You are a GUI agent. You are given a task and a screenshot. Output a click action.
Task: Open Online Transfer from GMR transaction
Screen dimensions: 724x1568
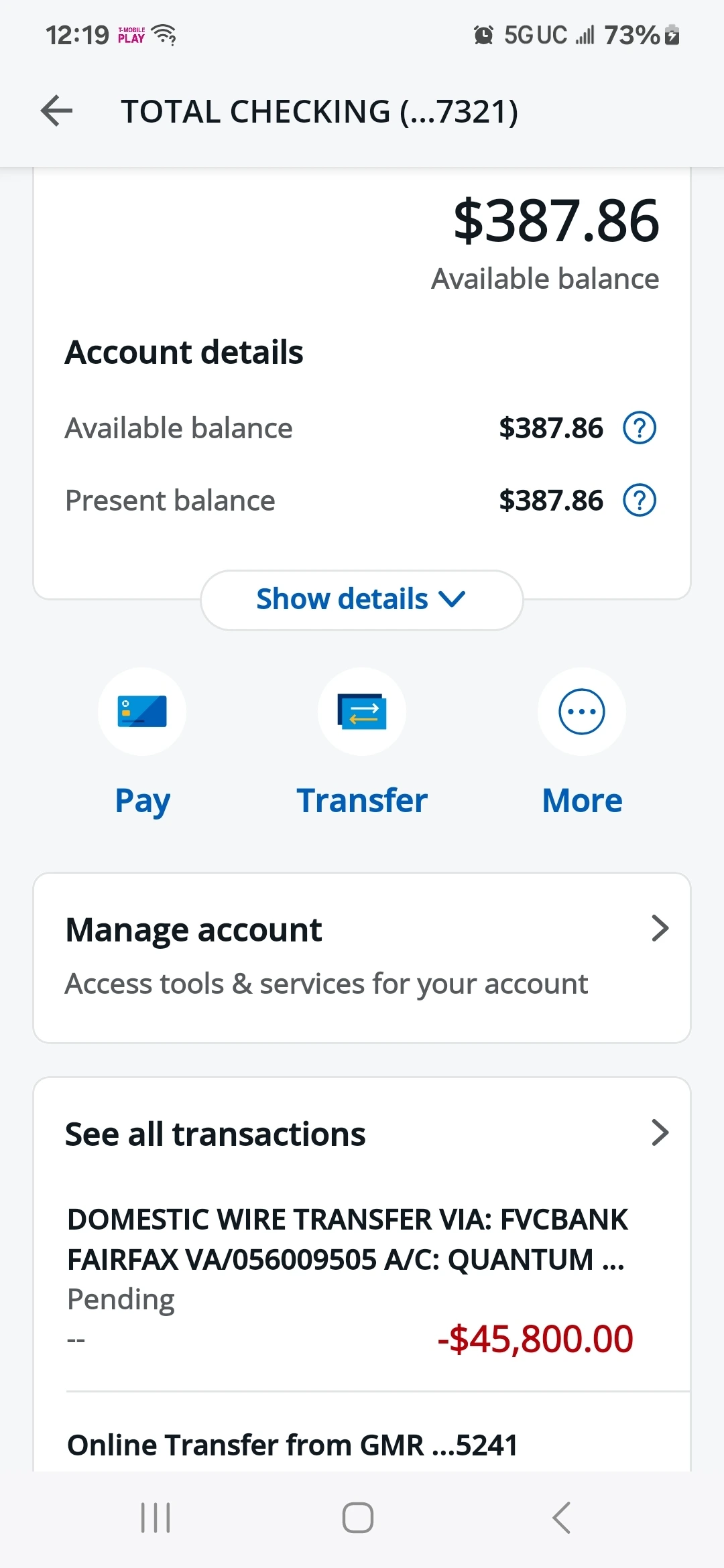tap(292, 1445)
